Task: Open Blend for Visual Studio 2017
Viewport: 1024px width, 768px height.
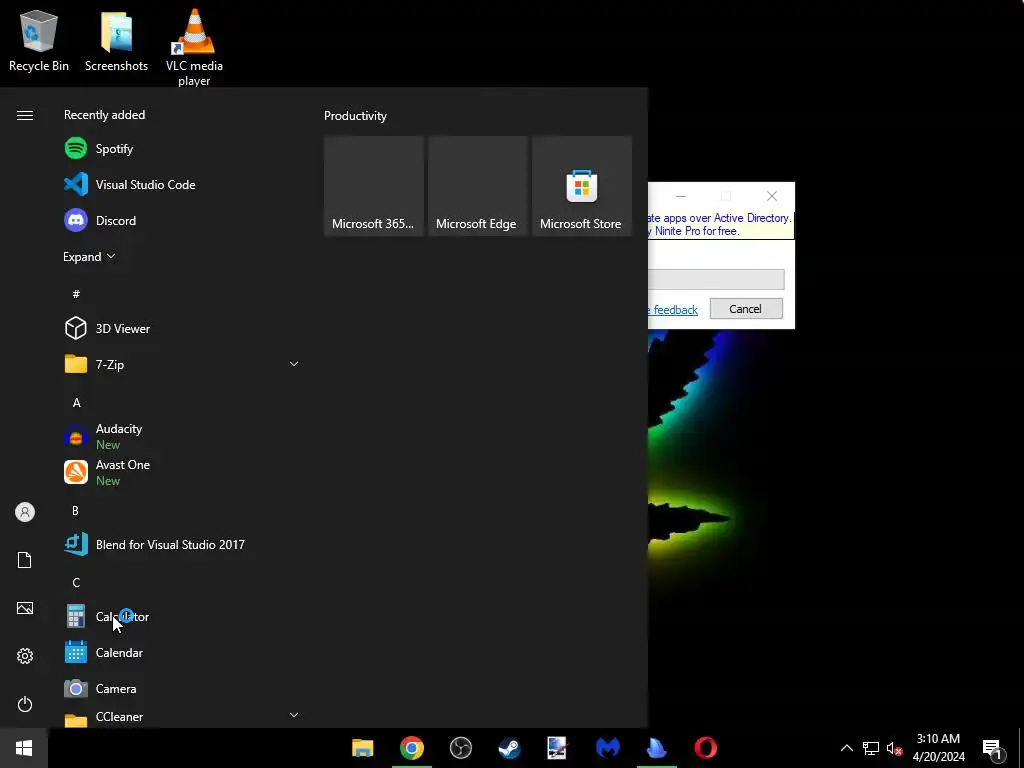Action: (x=181, y=545)
